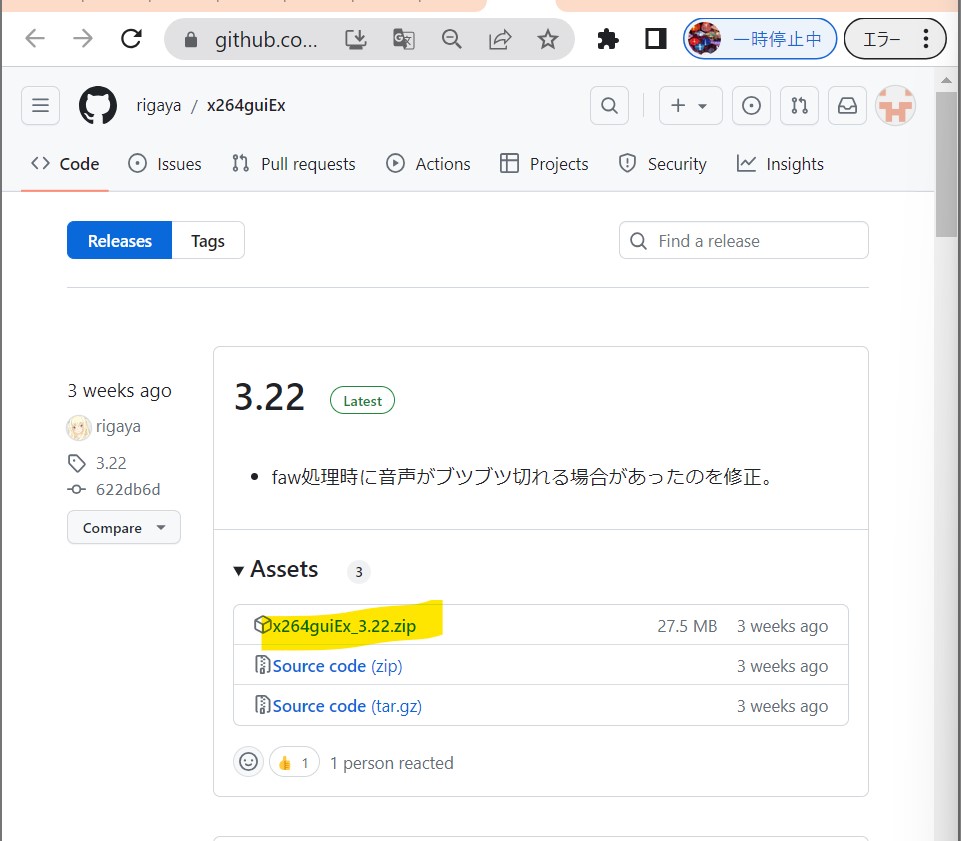Open the Compare dropdown

[124, 527]
